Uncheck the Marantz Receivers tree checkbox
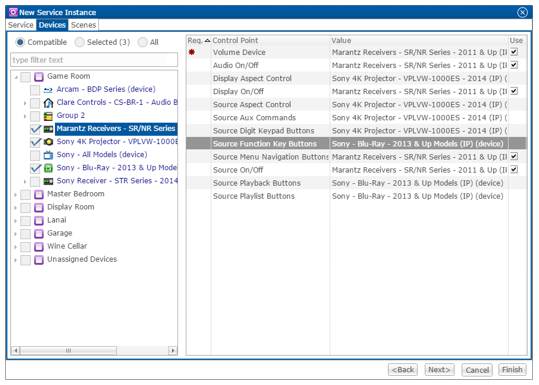 pos(35,129)
